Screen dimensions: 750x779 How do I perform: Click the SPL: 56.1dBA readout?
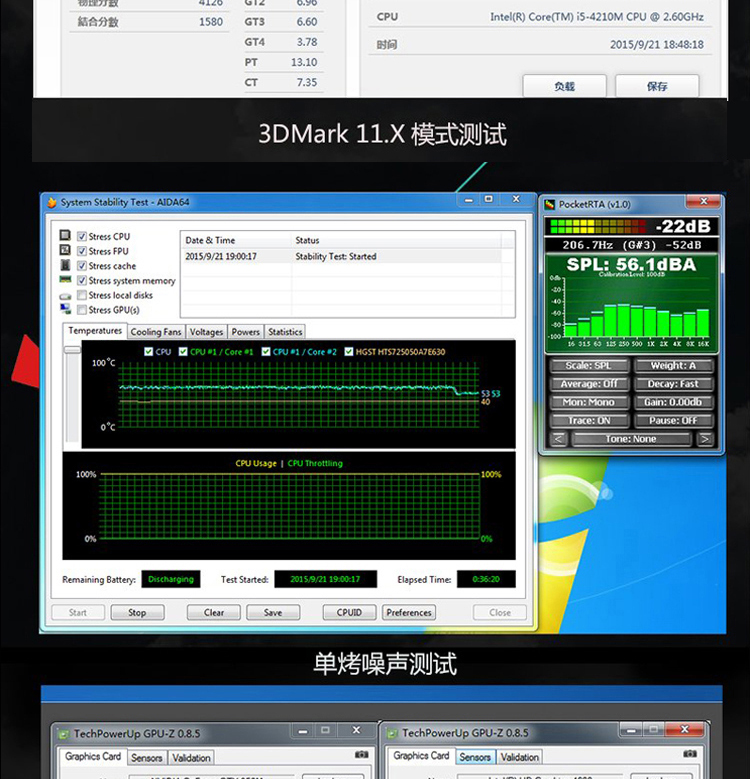point(631,264)
